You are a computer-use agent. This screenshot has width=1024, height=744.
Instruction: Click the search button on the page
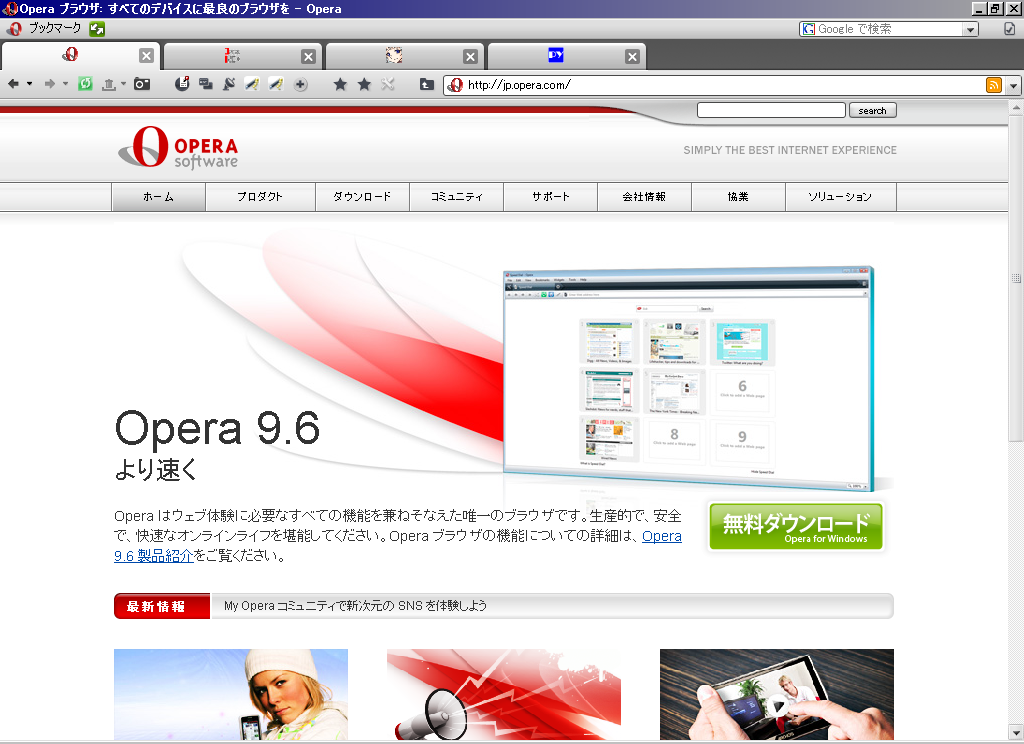point(872,110)
